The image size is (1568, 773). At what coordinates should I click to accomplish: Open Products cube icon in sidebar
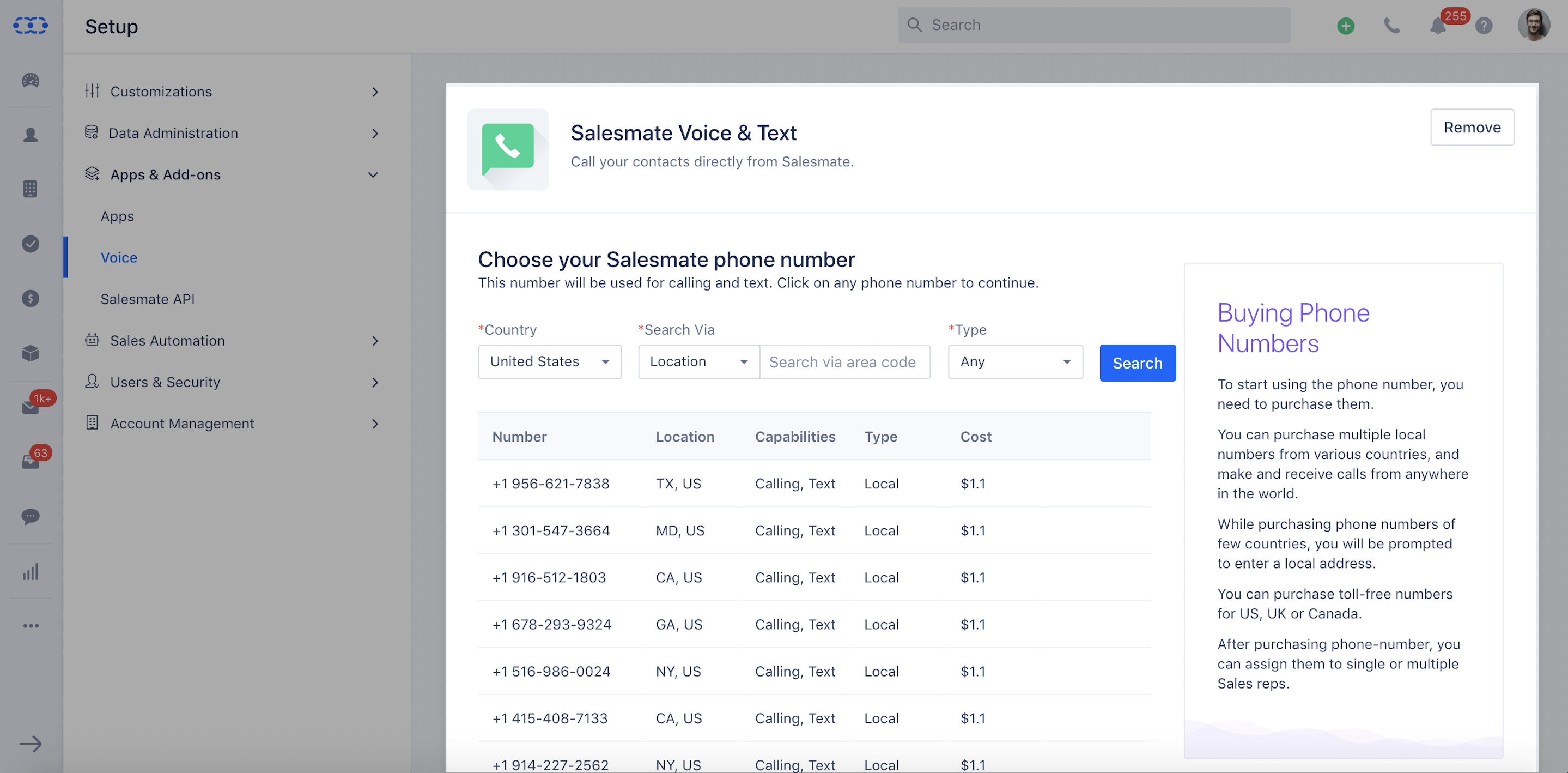(31, 353)
